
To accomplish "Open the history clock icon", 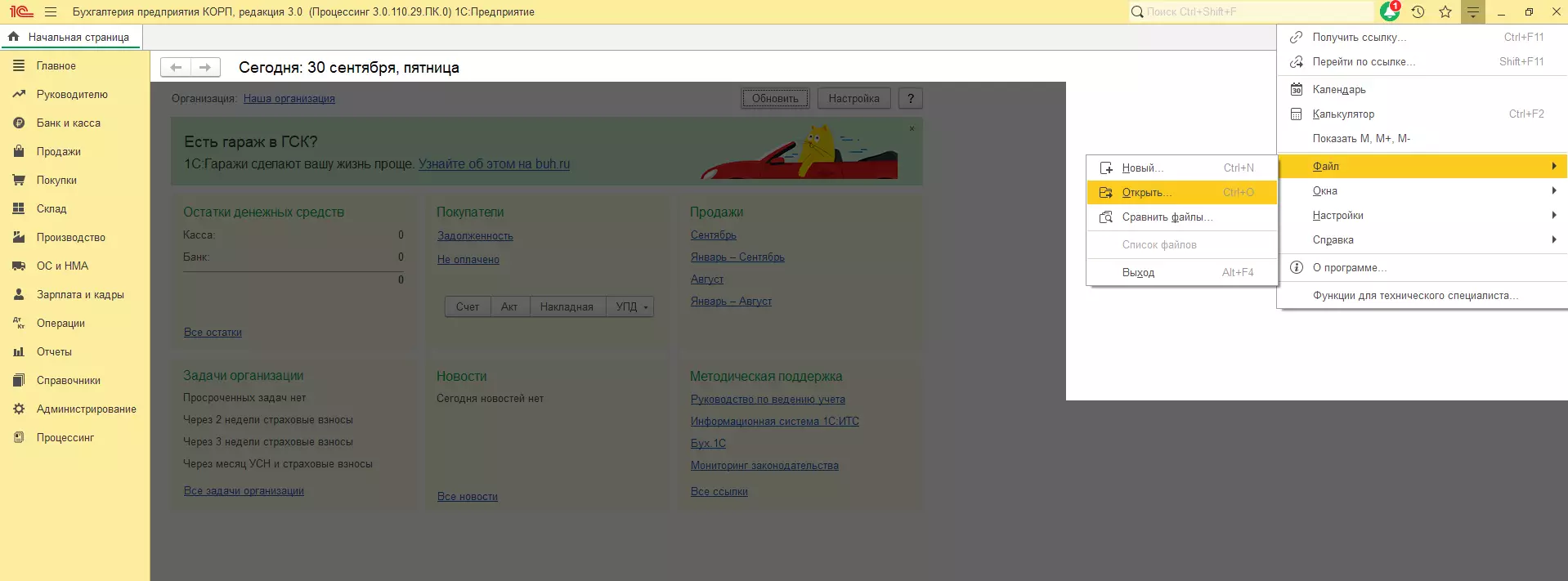I will click(x=1418, y=12).
